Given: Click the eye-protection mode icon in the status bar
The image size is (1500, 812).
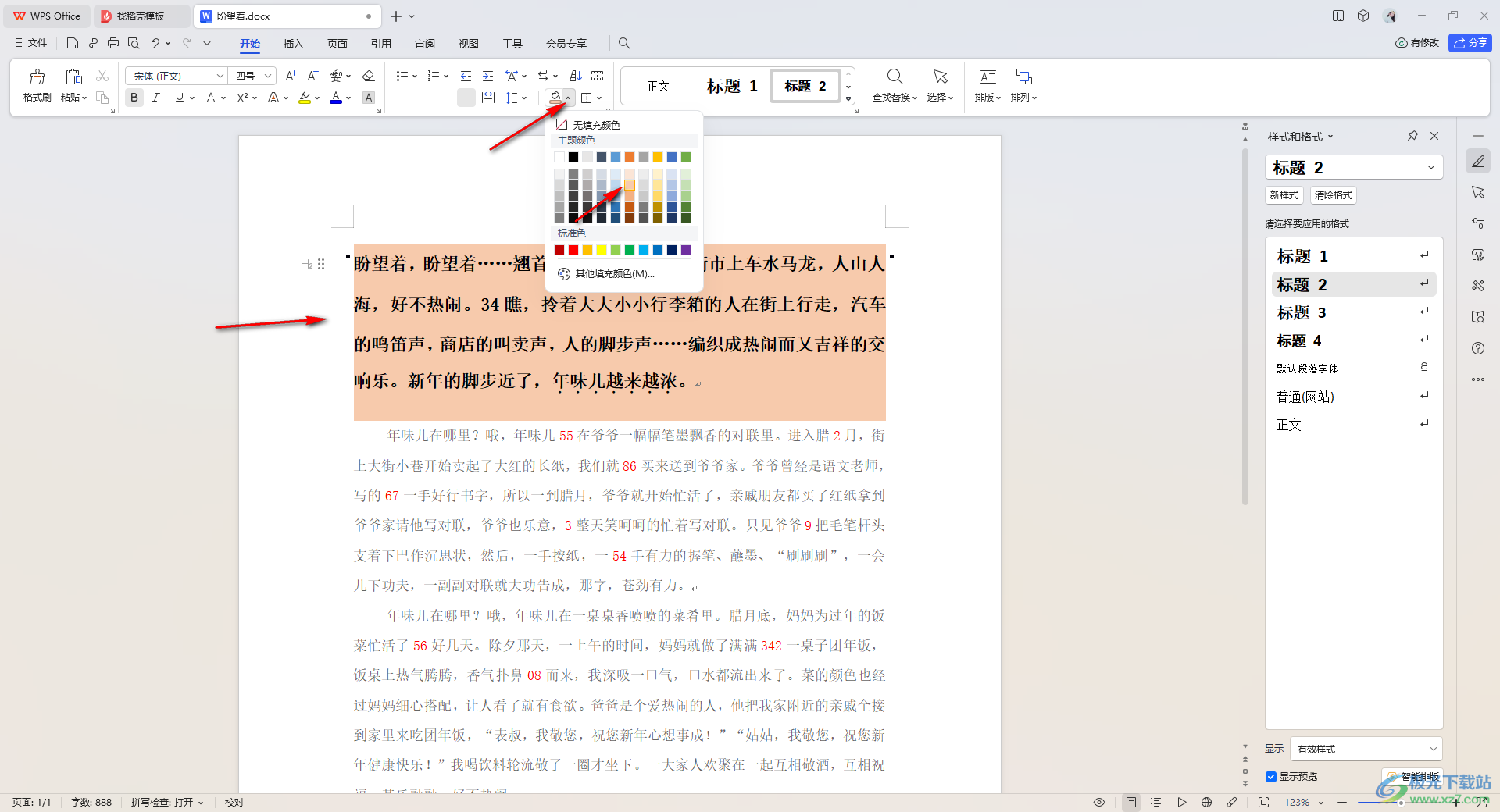Looking at the screenshot, I should tap(1099, 802).
